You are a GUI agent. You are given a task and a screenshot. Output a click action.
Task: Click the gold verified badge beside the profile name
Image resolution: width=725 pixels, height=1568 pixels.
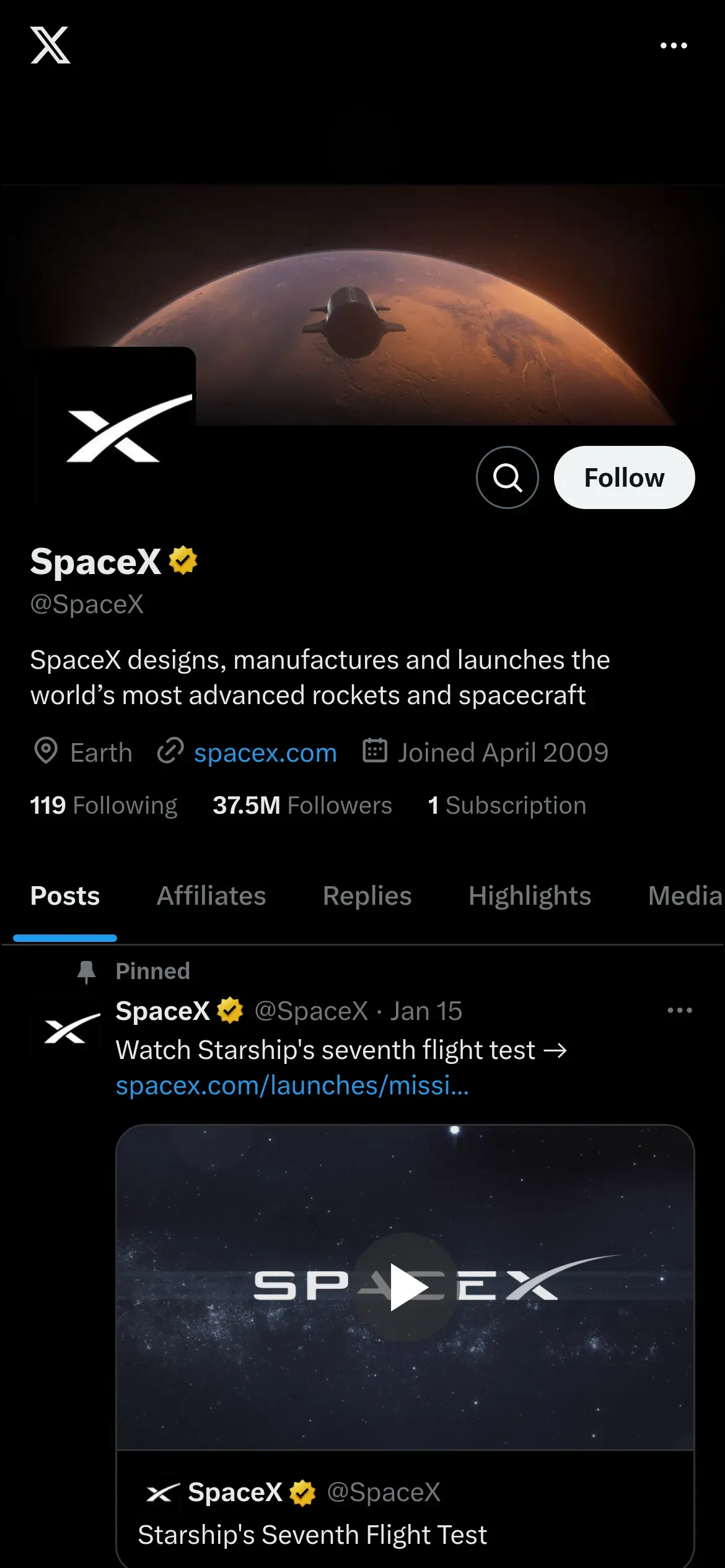183,560
